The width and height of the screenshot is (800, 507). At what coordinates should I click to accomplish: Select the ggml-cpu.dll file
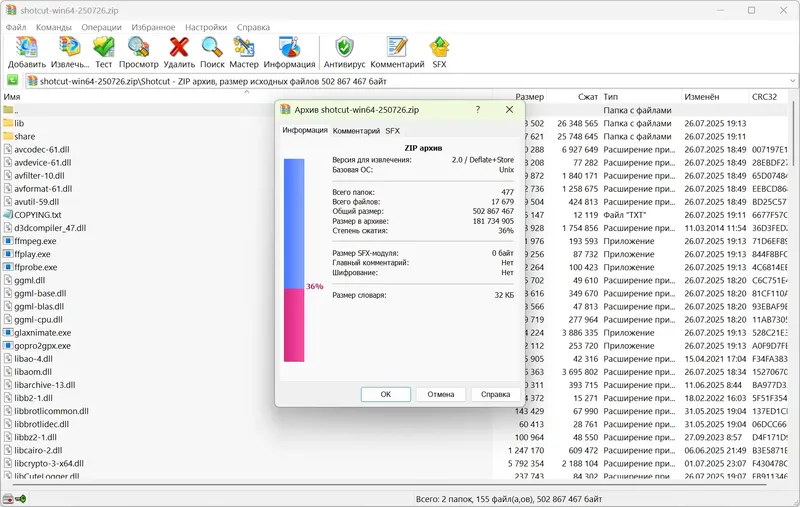pos(39,319)
